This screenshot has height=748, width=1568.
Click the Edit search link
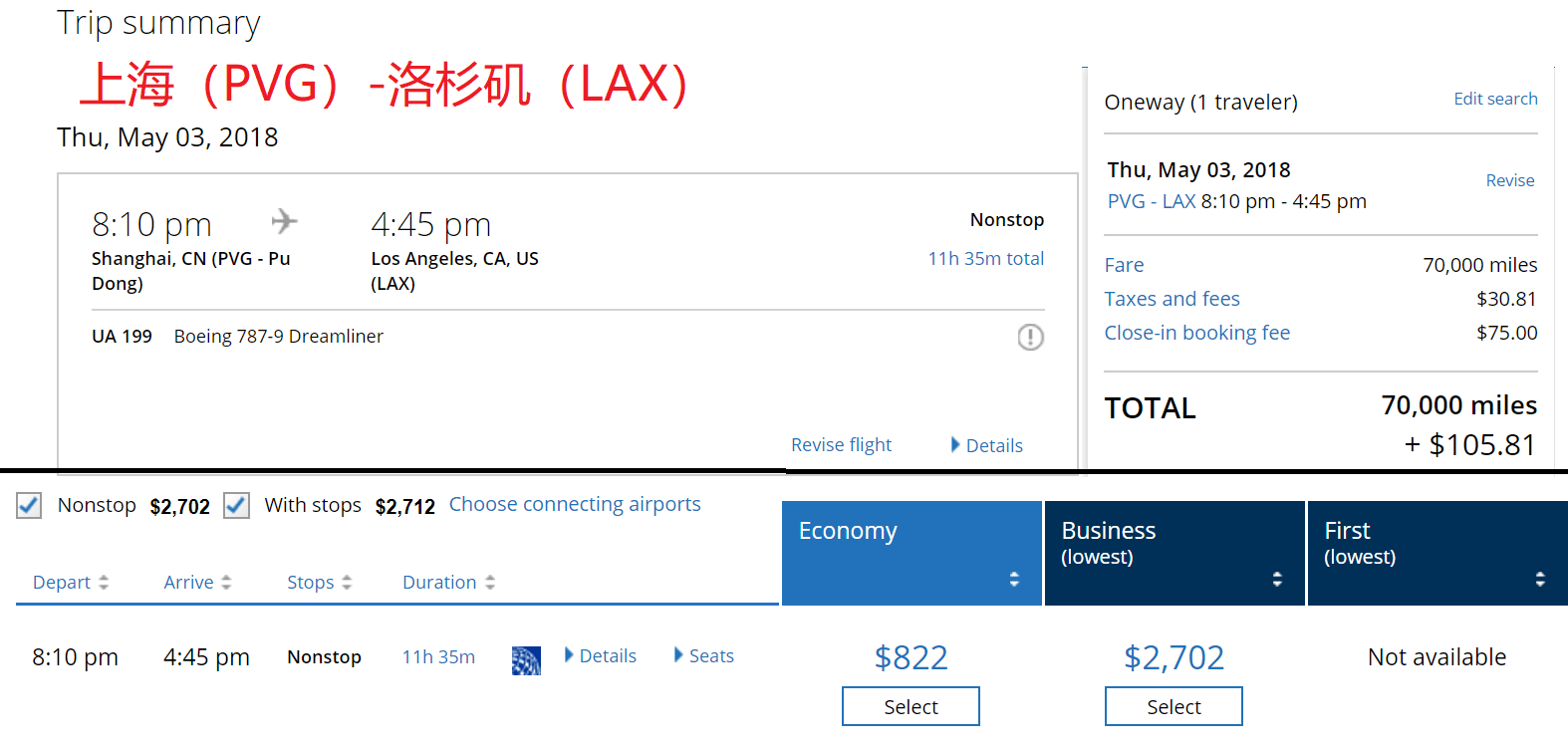point(1495,99)
